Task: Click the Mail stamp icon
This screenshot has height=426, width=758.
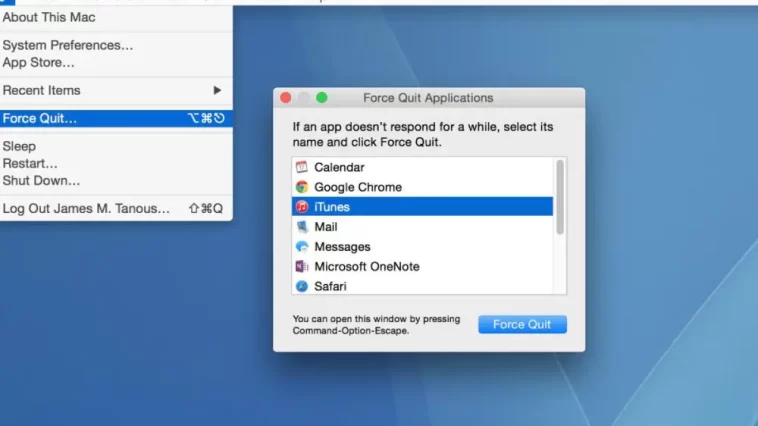Action: (302, 227)
